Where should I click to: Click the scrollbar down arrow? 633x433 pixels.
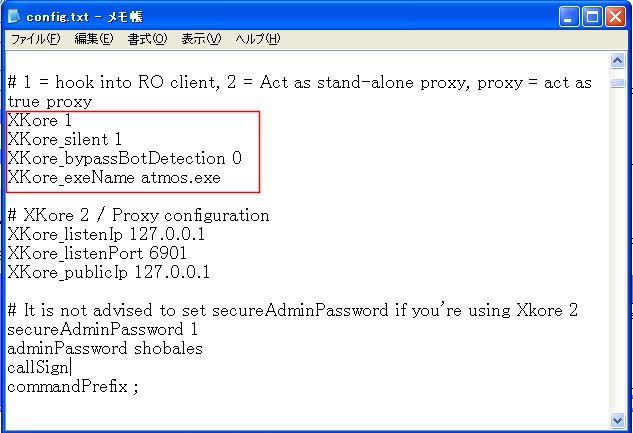617,420
